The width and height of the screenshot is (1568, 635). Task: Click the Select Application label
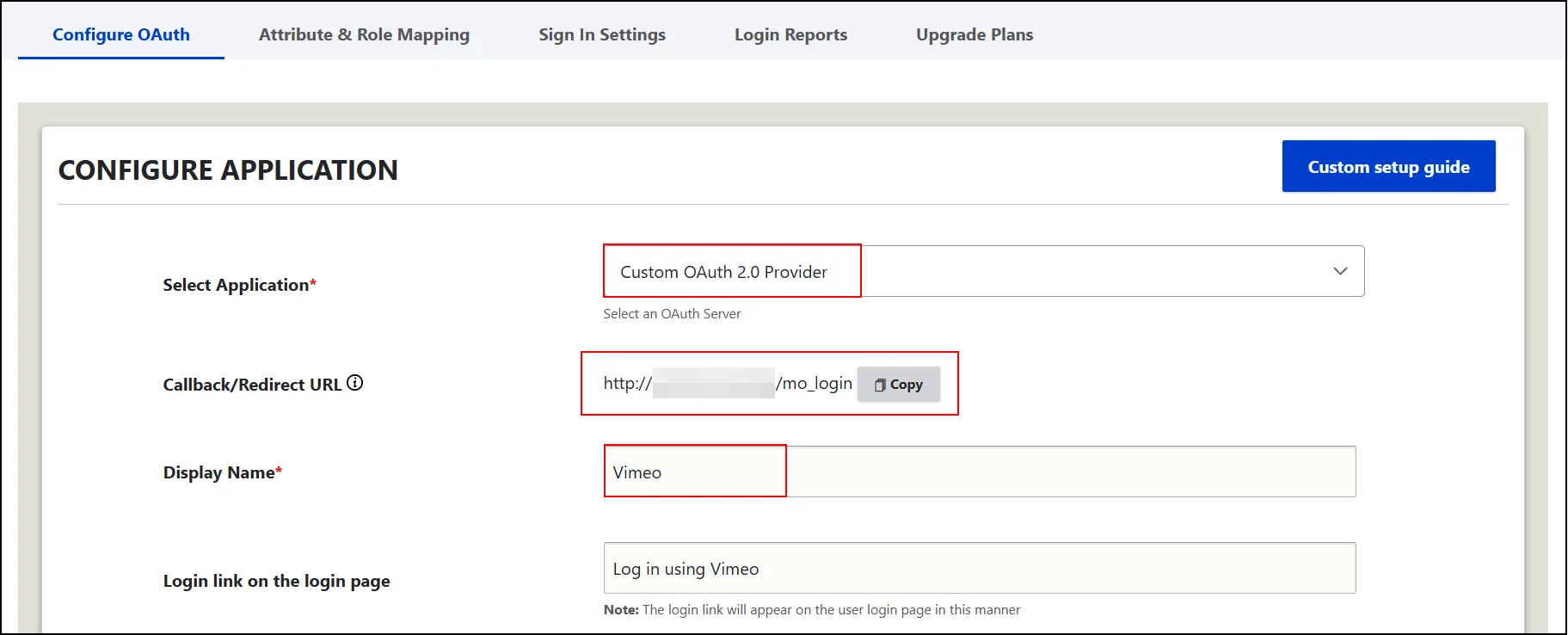click(x=240, y=285)
